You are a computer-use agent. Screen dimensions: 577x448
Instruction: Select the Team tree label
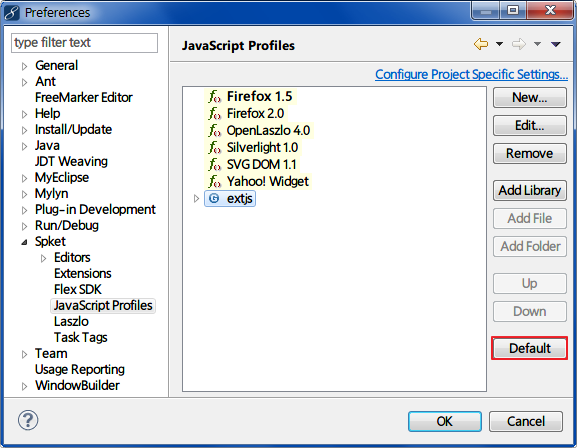(51, 354)
